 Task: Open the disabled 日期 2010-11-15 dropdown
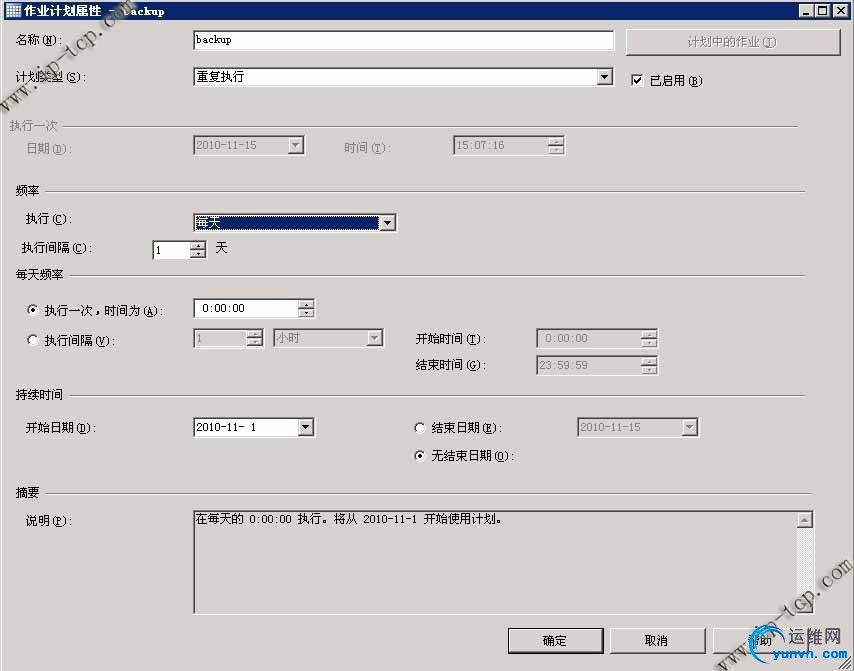(295, 145)
